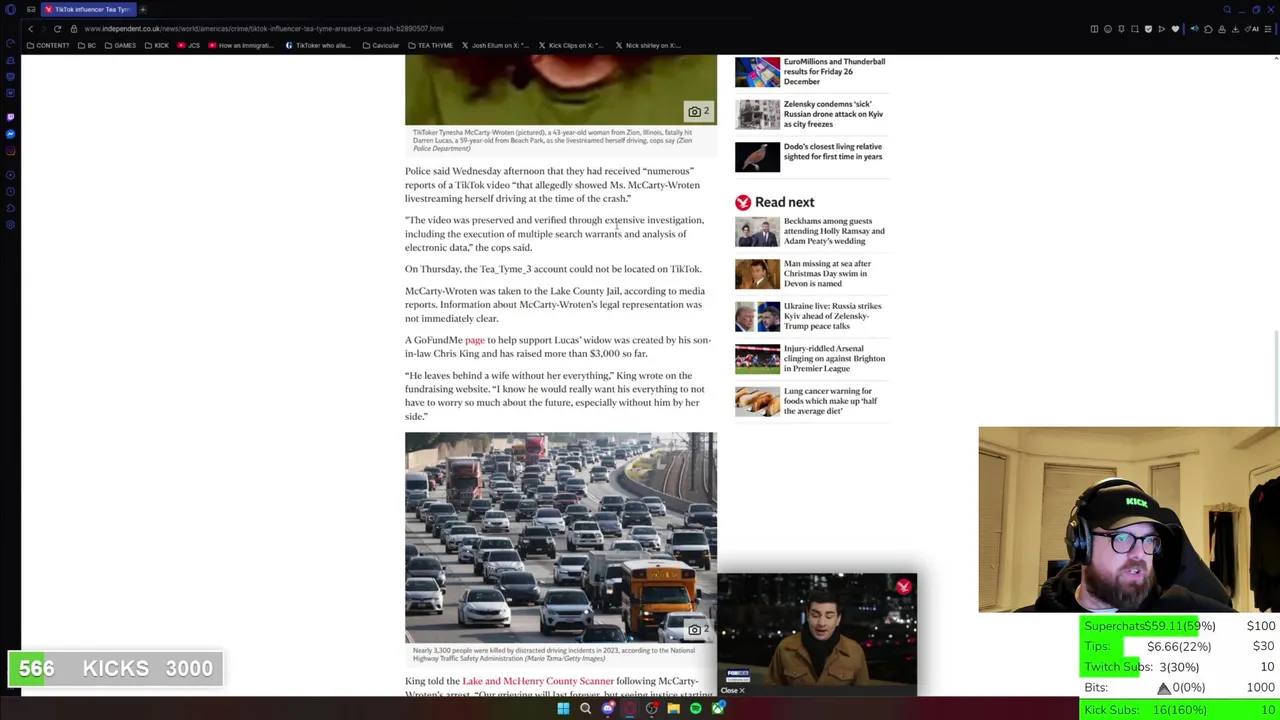Image resolution: width=1280 pixels, height=720 pixels.
Task: Go back to the previous page
Action: pyautogui.click(x=30, y=29)
